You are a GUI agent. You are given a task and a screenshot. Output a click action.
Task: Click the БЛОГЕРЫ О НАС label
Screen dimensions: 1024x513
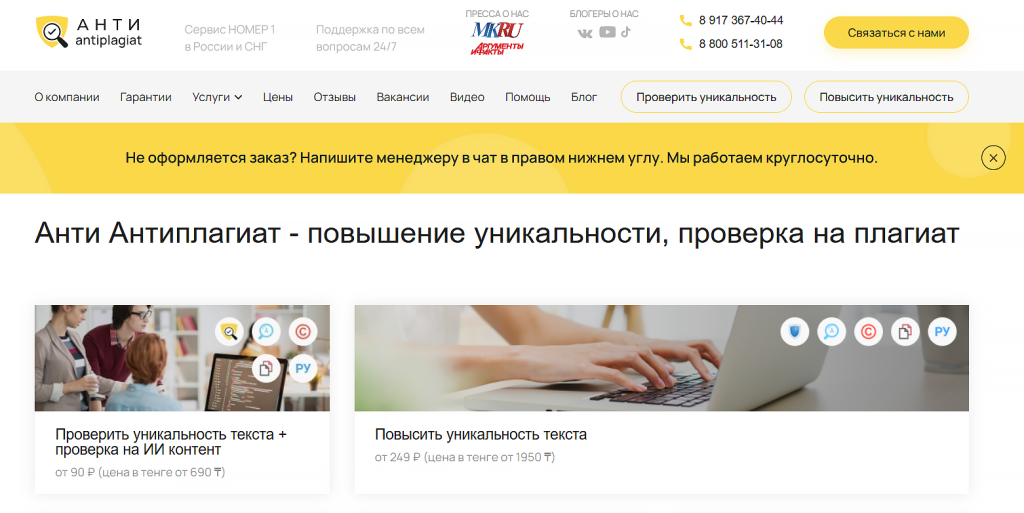[604, 14]
